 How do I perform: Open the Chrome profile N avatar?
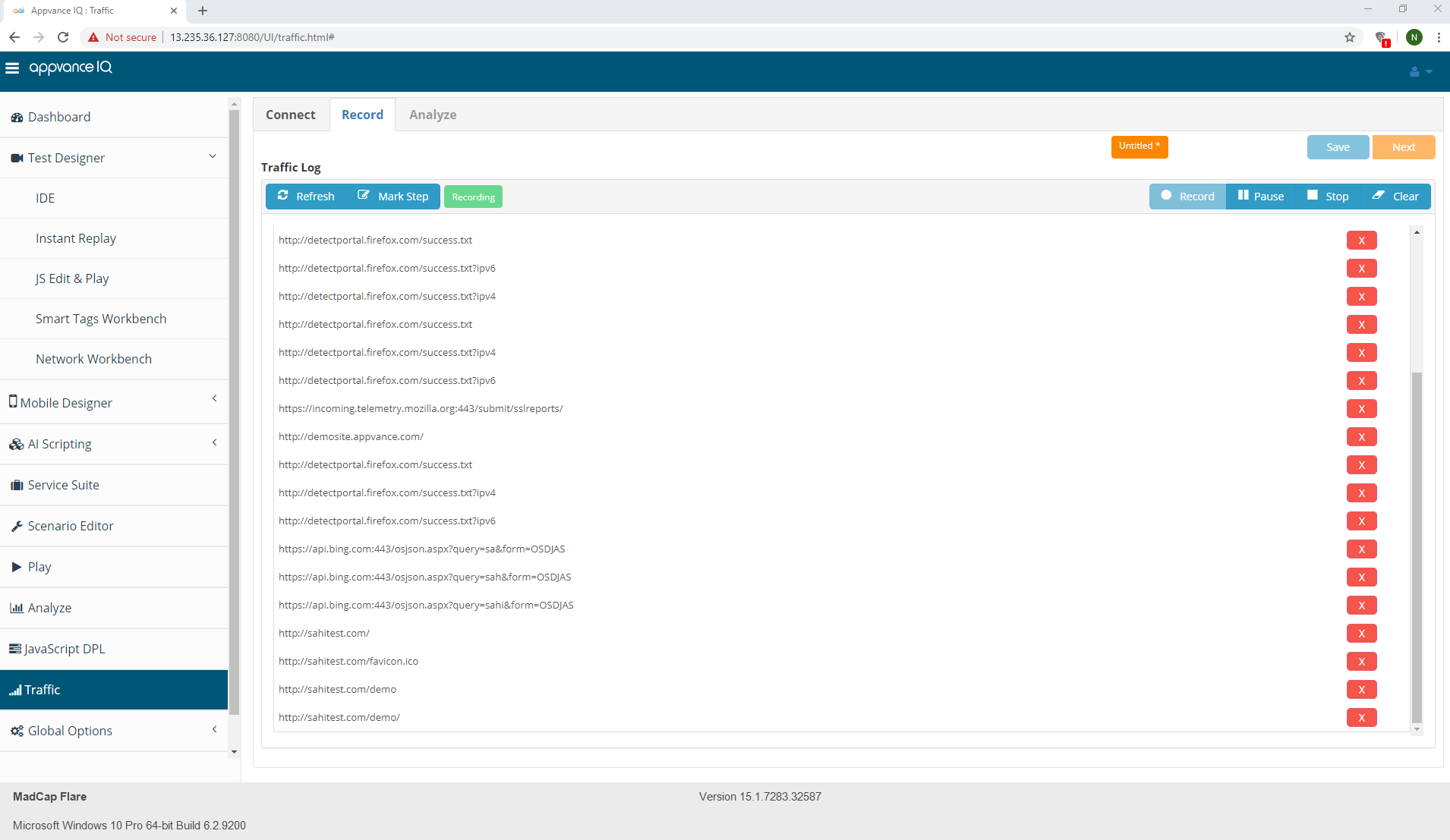[x=1414, y=37]
